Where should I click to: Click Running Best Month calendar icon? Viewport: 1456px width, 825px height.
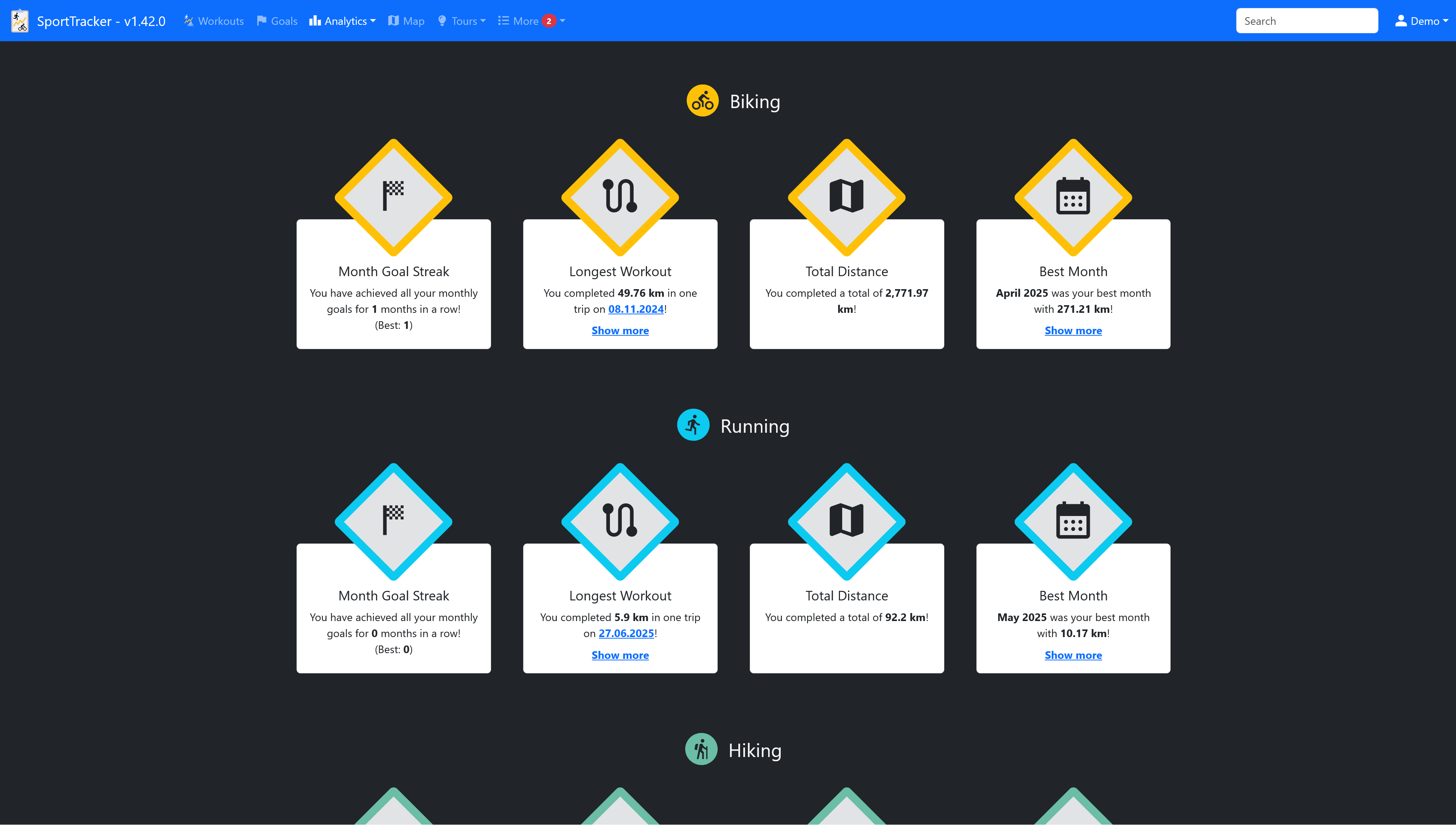[x=1073, y=520]
